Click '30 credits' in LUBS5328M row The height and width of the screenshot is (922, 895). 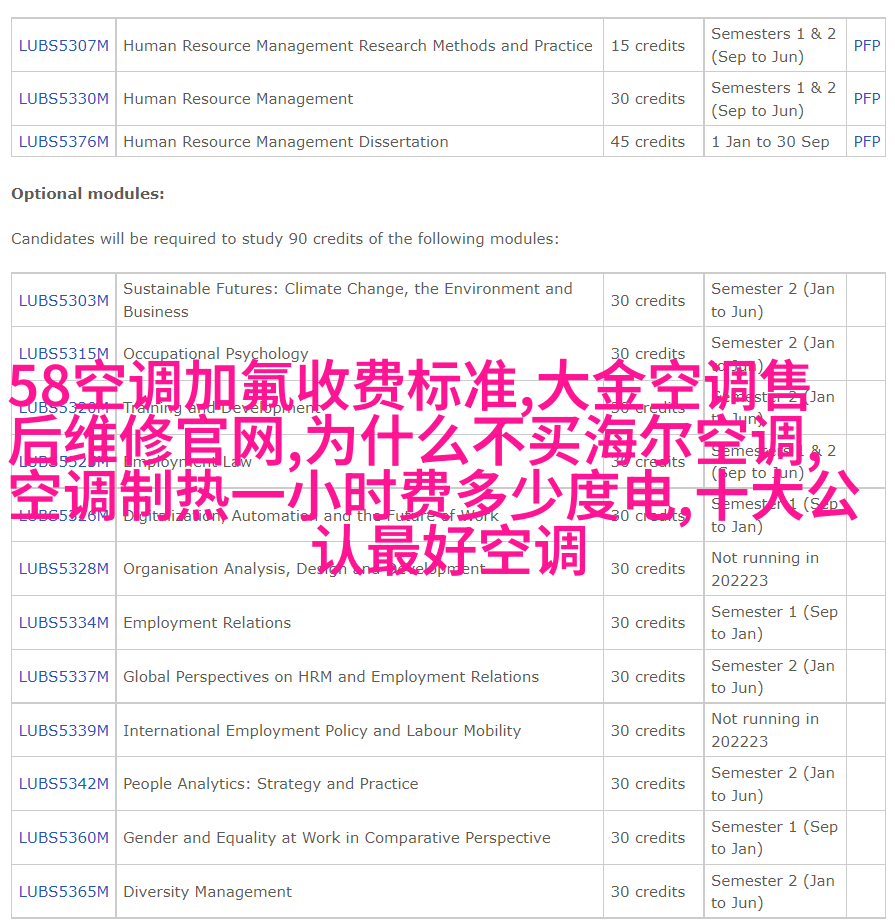click(647, 569)
